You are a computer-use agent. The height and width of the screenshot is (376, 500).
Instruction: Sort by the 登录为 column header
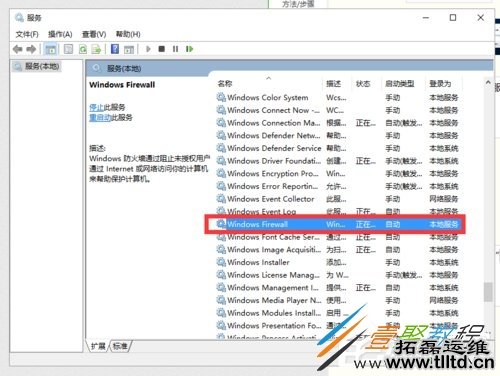tap(440, 83)
